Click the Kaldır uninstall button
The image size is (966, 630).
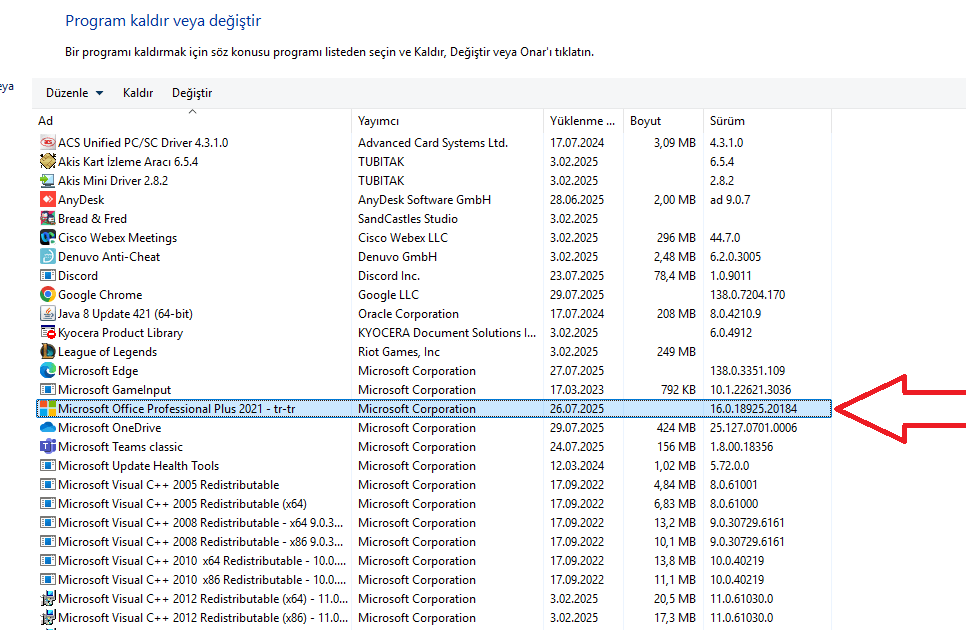(x=138, y=93)
